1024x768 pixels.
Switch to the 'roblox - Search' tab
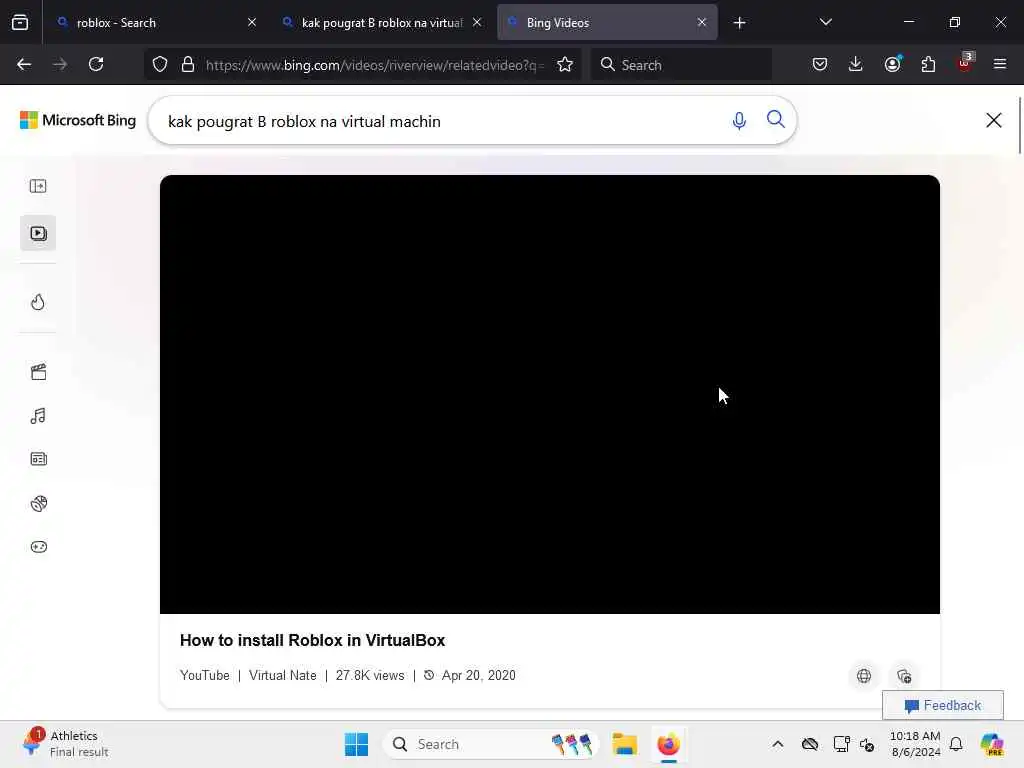155,23
